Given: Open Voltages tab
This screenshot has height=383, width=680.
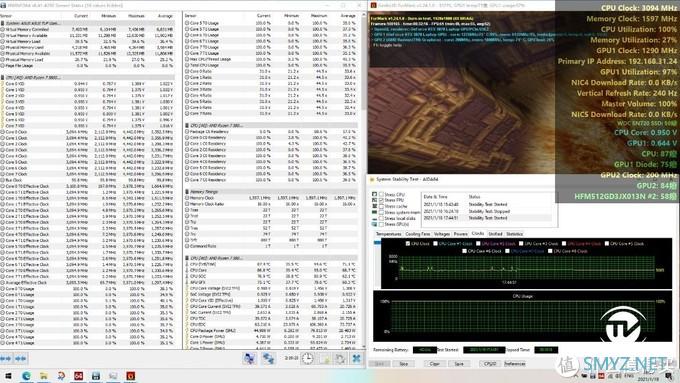Looking at the screenshot, I should [x=441, y=234].
